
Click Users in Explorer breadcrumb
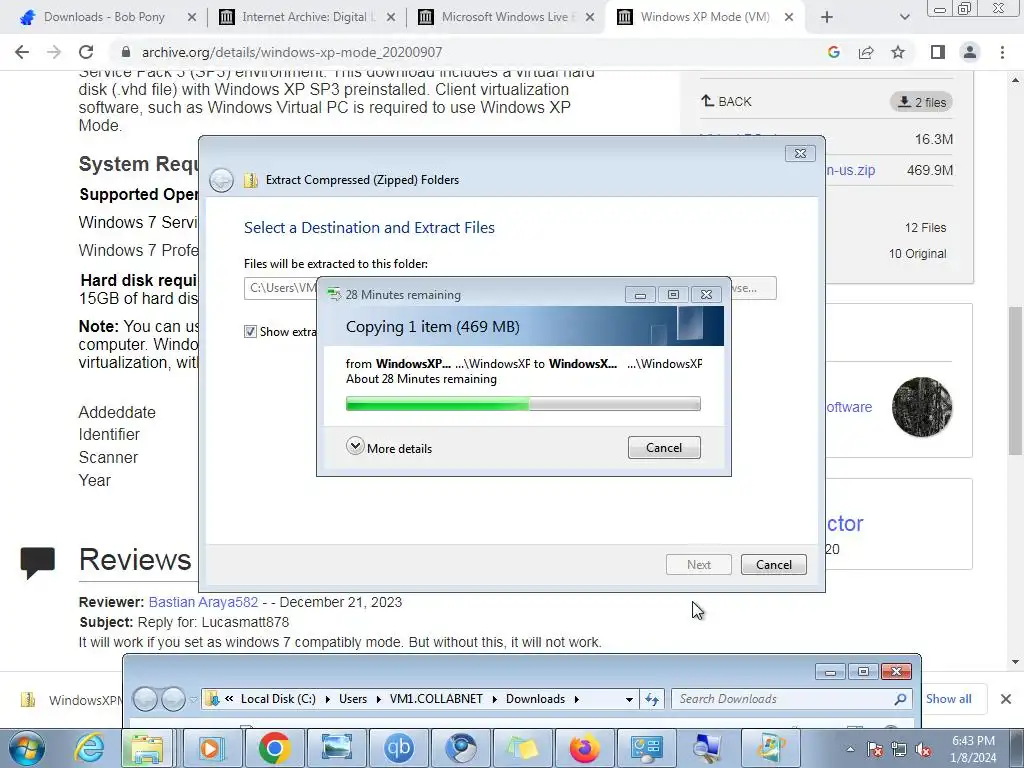pyautogui.click(x=353, y=699)
